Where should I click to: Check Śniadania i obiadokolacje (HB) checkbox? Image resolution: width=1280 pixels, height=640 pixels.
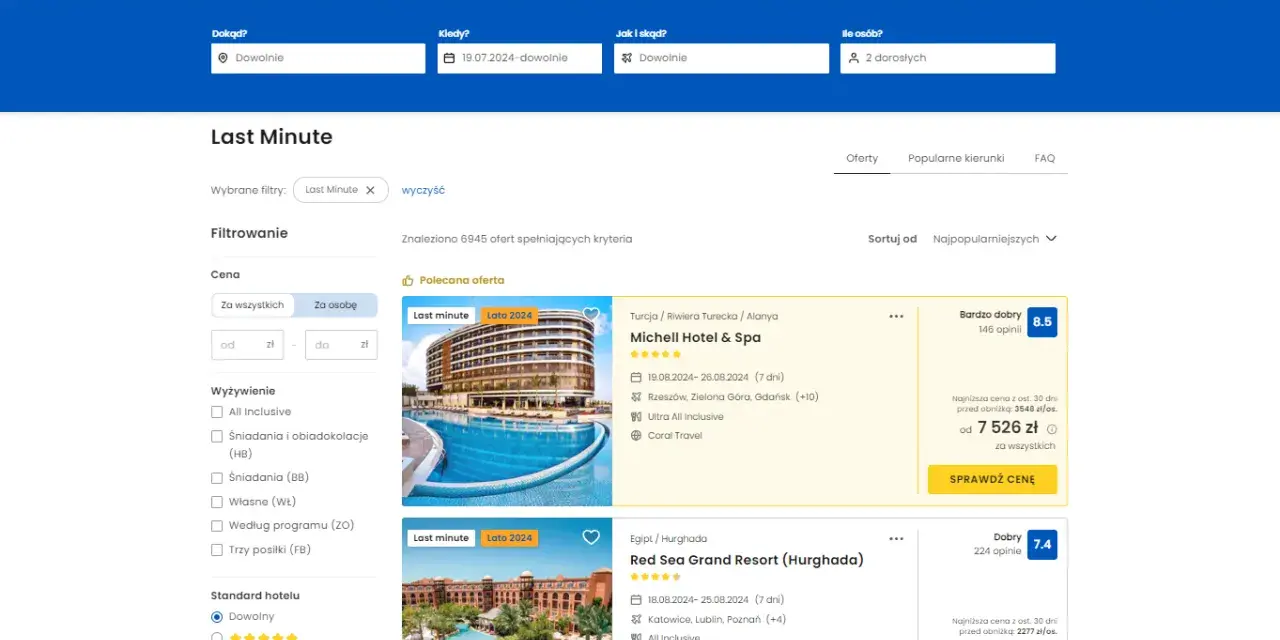217,436
